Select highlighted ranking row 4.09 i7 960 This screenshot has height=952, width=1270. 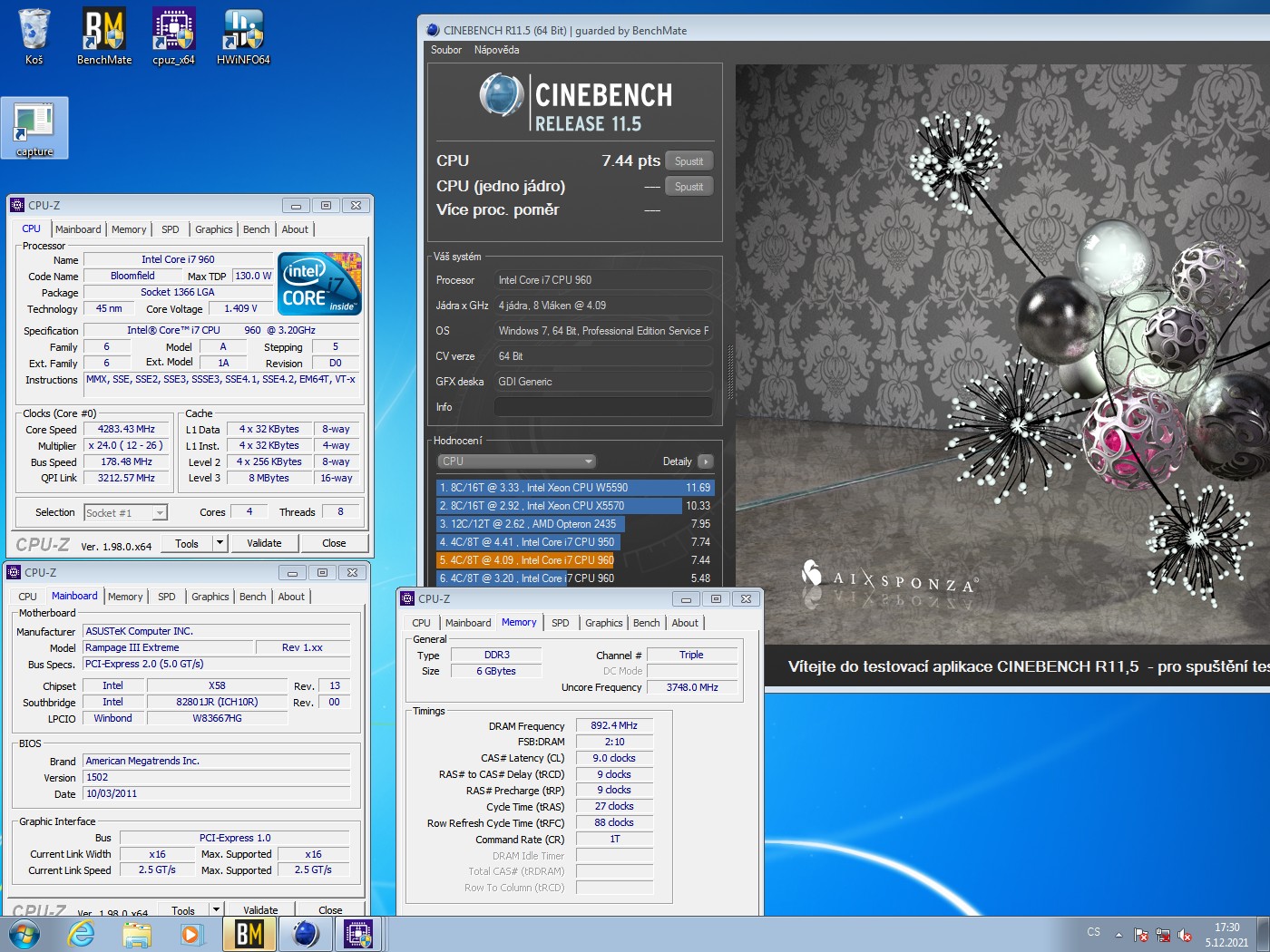(575, 560)
